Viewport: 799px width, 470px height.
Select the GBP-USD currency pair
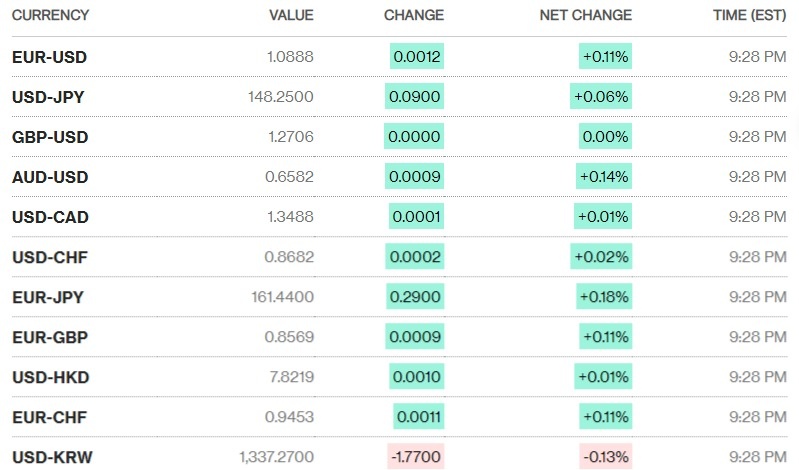coord(50,137)
